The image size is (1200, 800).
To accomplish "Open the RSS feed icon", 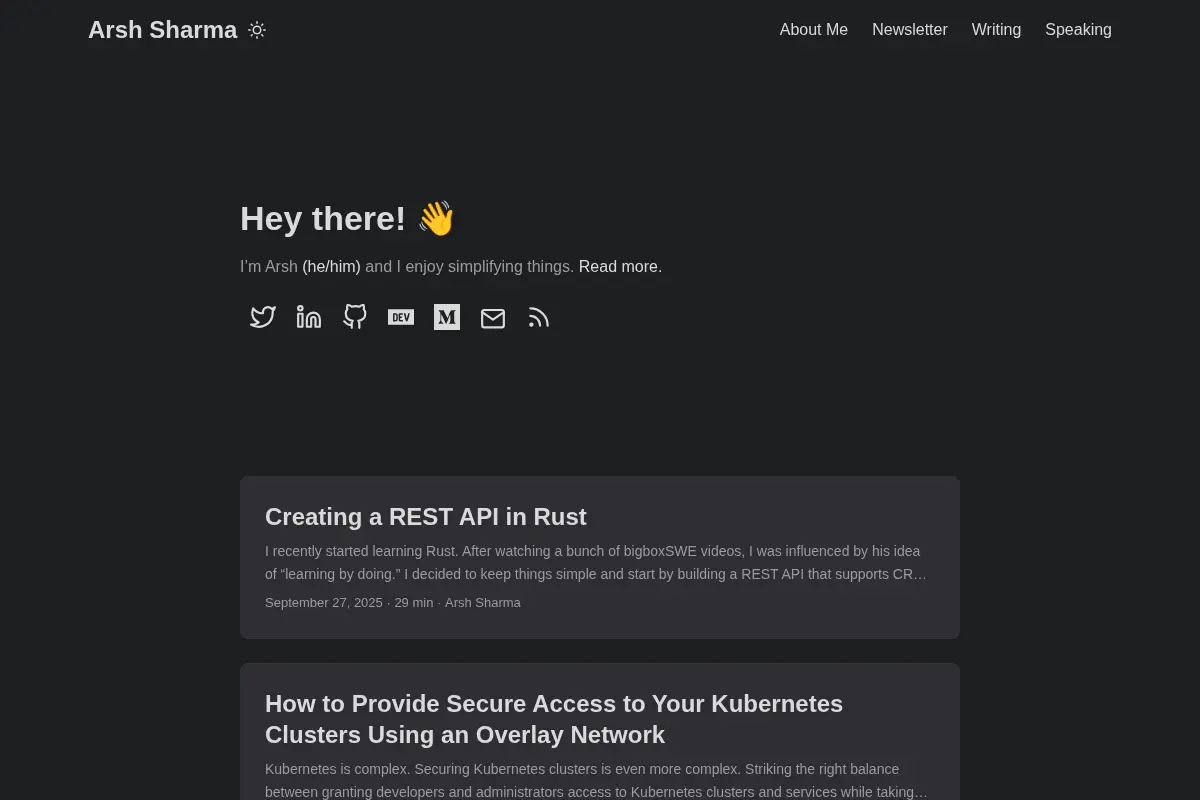I will 539,318.
